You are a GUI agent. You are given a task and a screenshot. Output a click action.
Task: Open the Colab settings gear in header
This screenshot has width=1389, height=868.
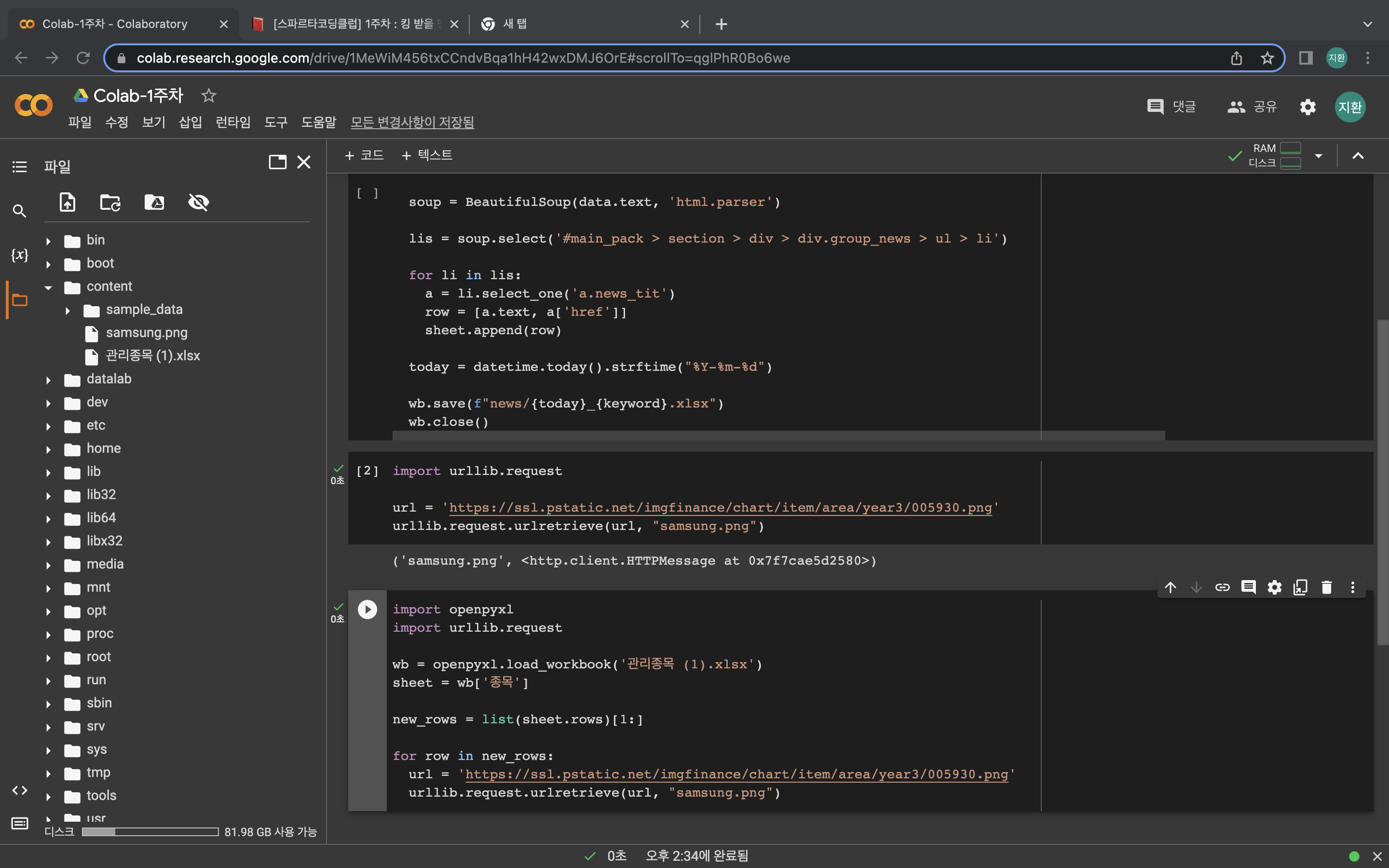pos(1307,107)
